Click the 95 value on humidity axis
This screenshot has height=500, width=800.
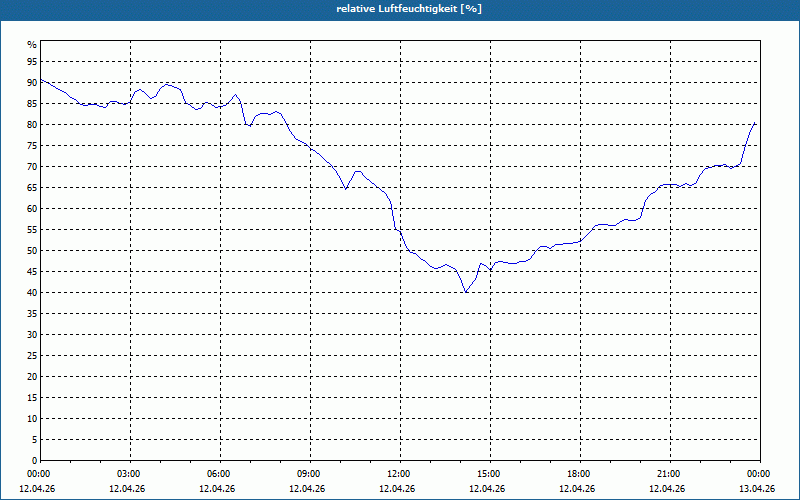pos(32,62)
